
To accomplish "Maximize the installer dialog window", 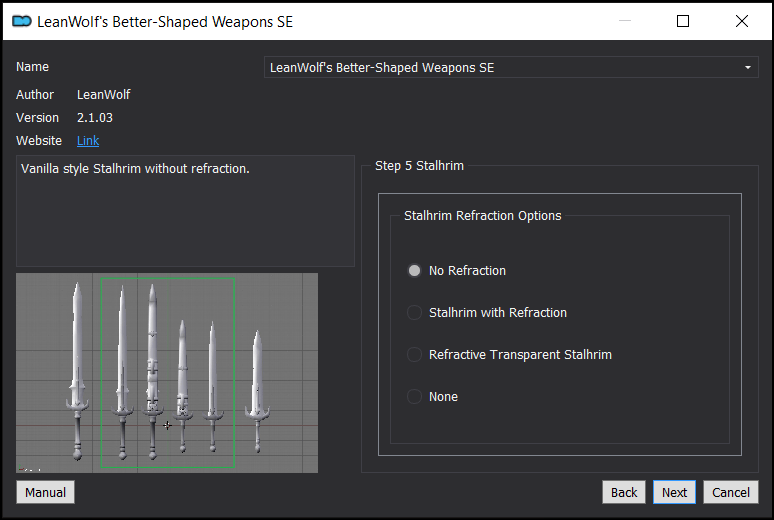I will click(x=683, y=21).
